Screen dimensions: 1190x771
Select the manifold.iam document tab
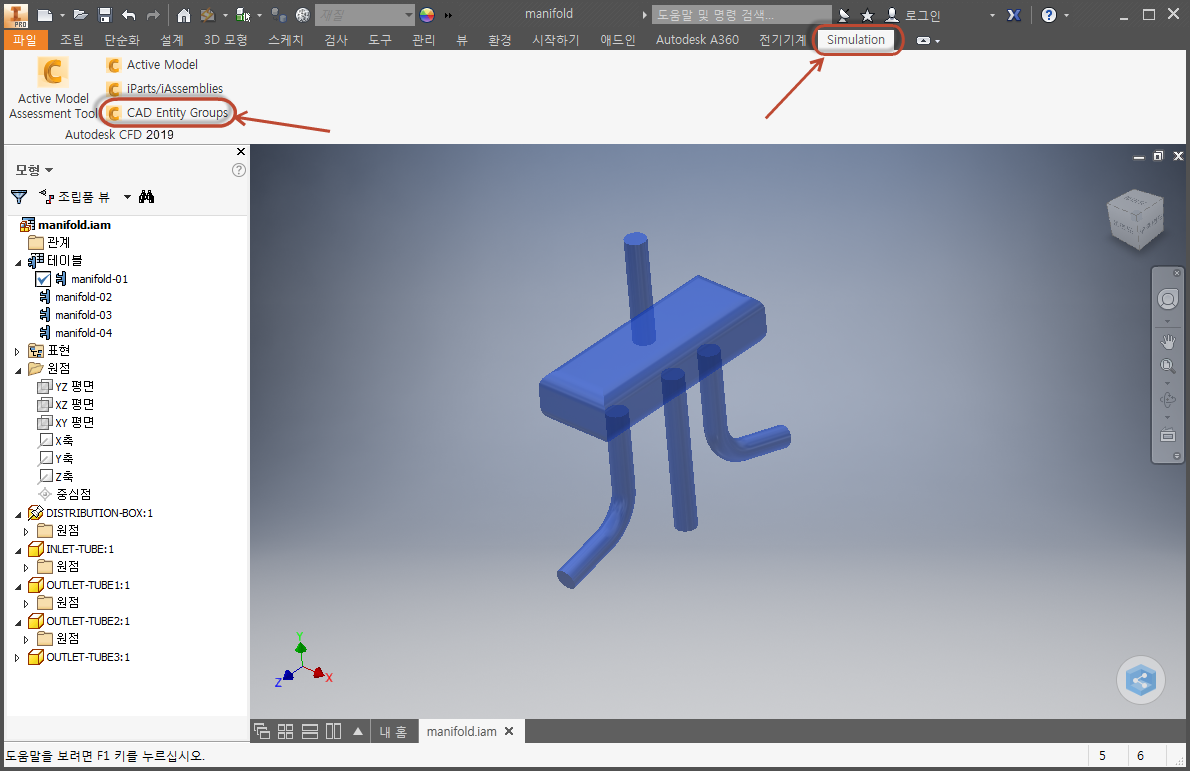pyautogui.click(x=461, y=732)
